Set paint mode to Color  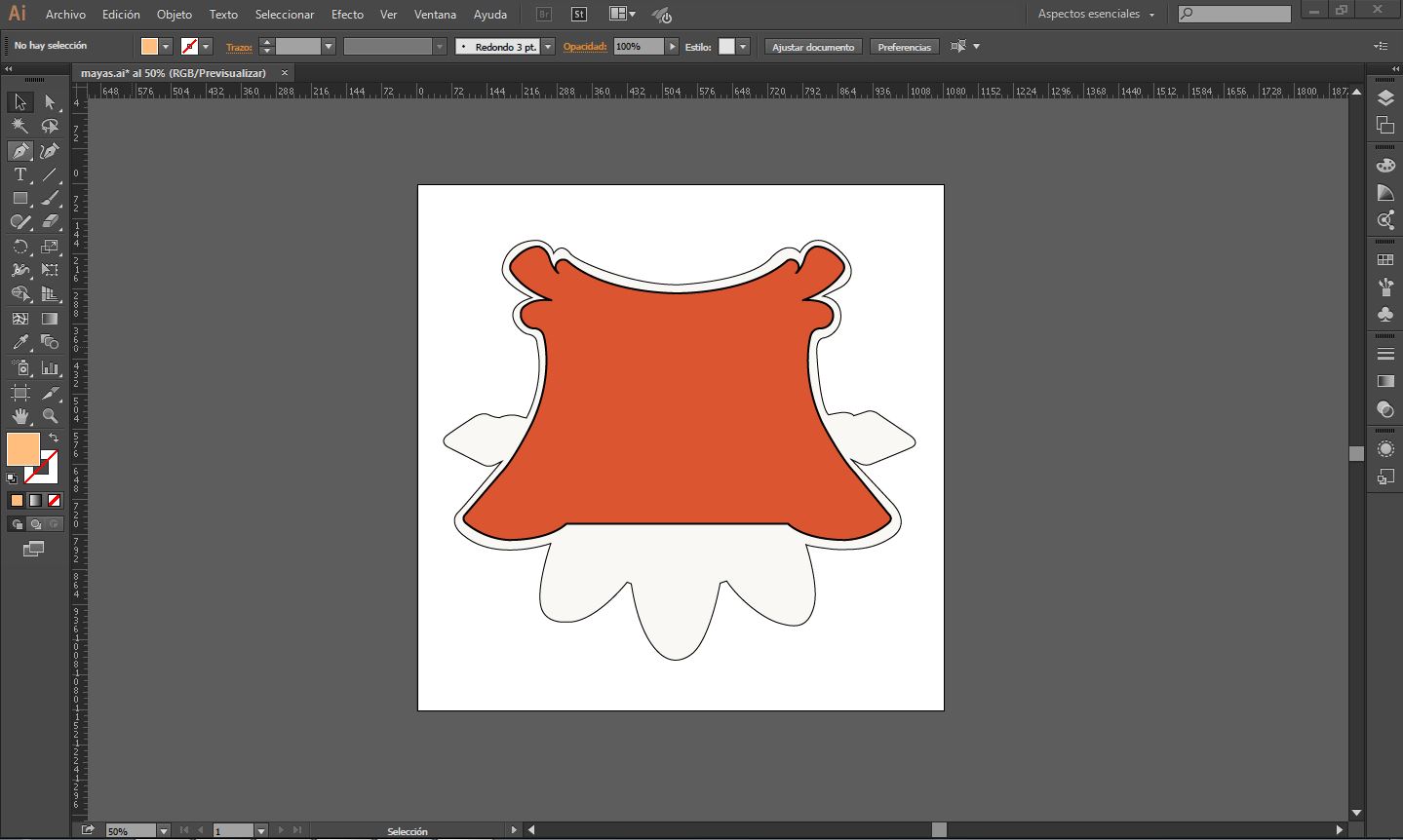[x=17, y=501]
